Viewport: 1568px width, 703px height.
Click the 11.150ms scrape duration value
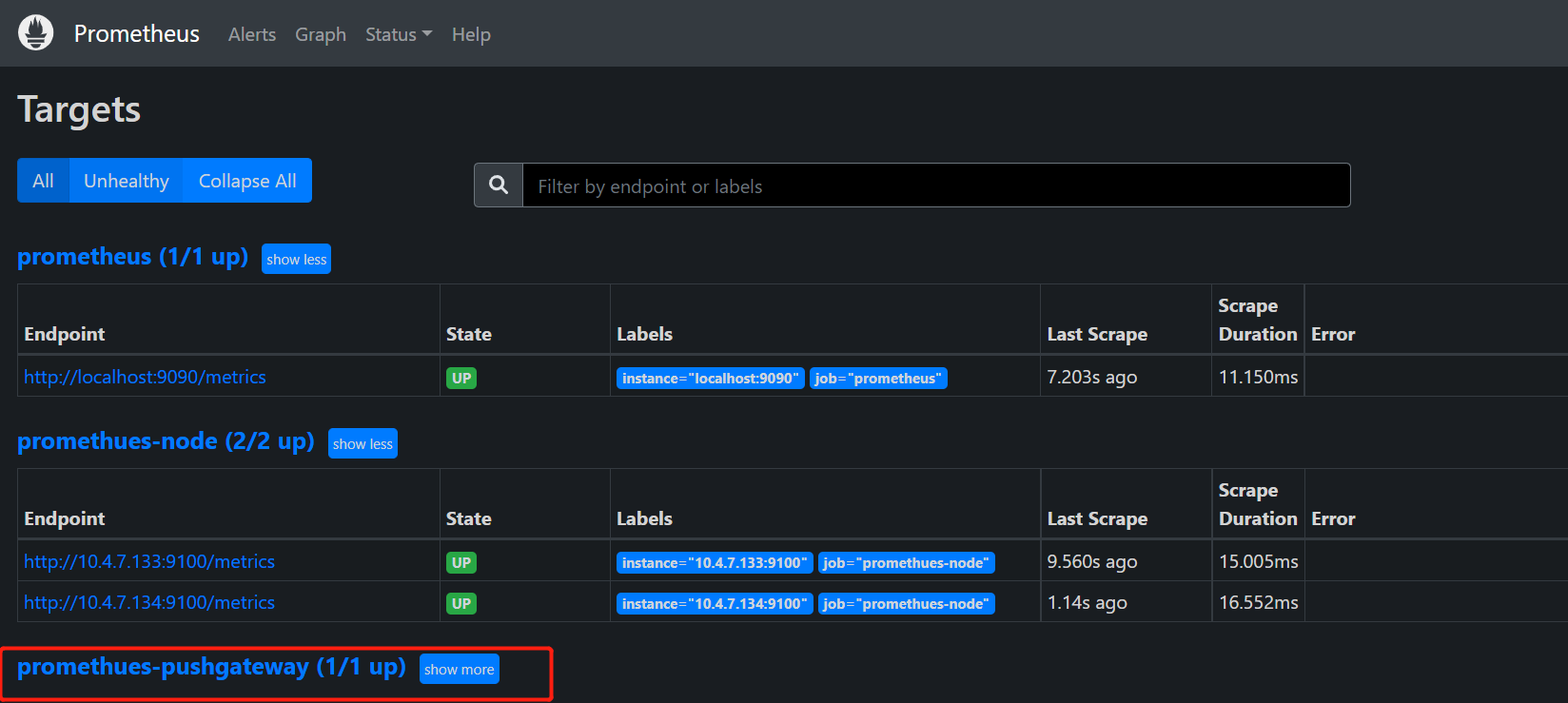1259,377
